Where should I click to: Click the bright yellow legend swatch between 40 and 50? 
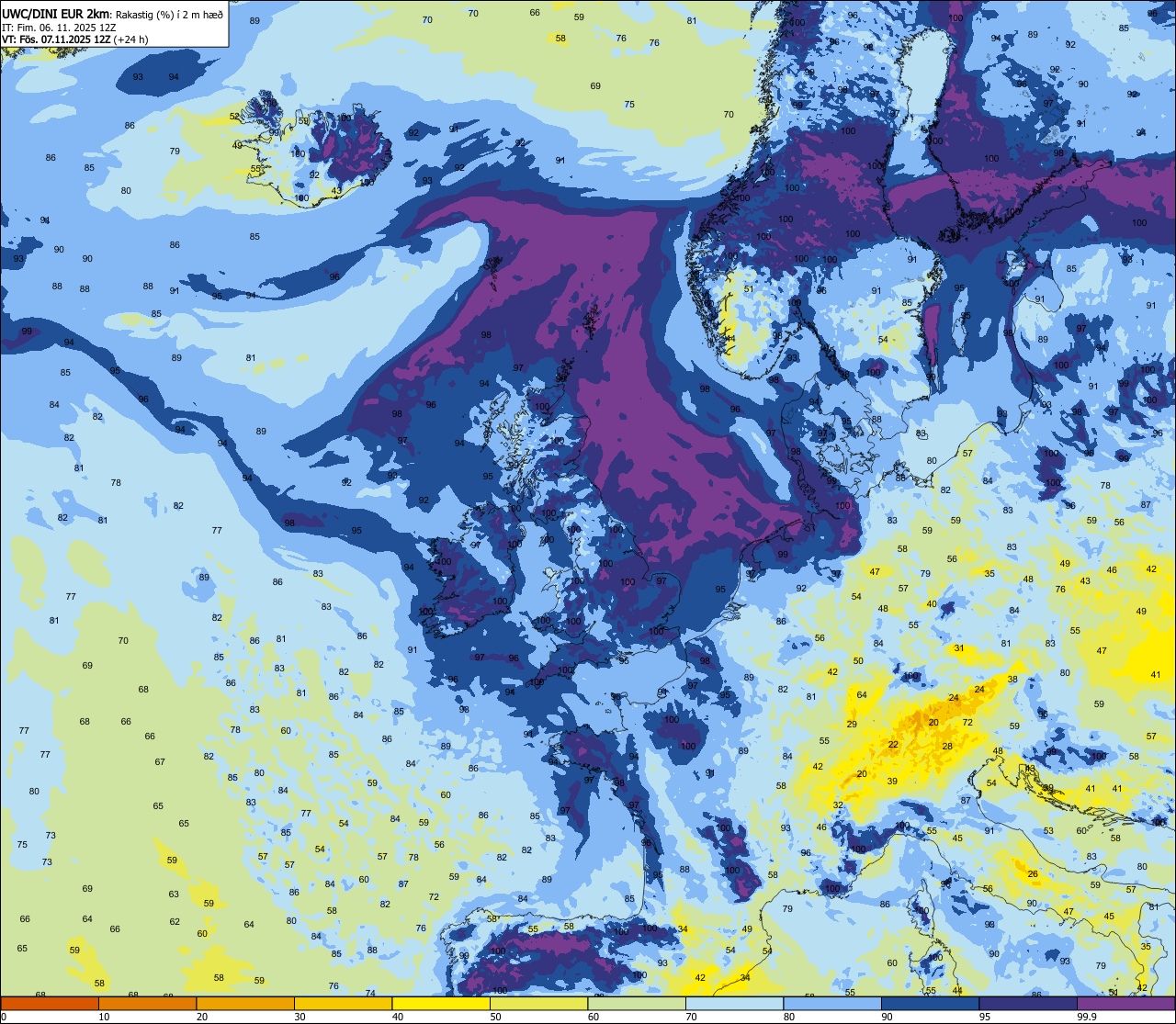click(441, 1003)
